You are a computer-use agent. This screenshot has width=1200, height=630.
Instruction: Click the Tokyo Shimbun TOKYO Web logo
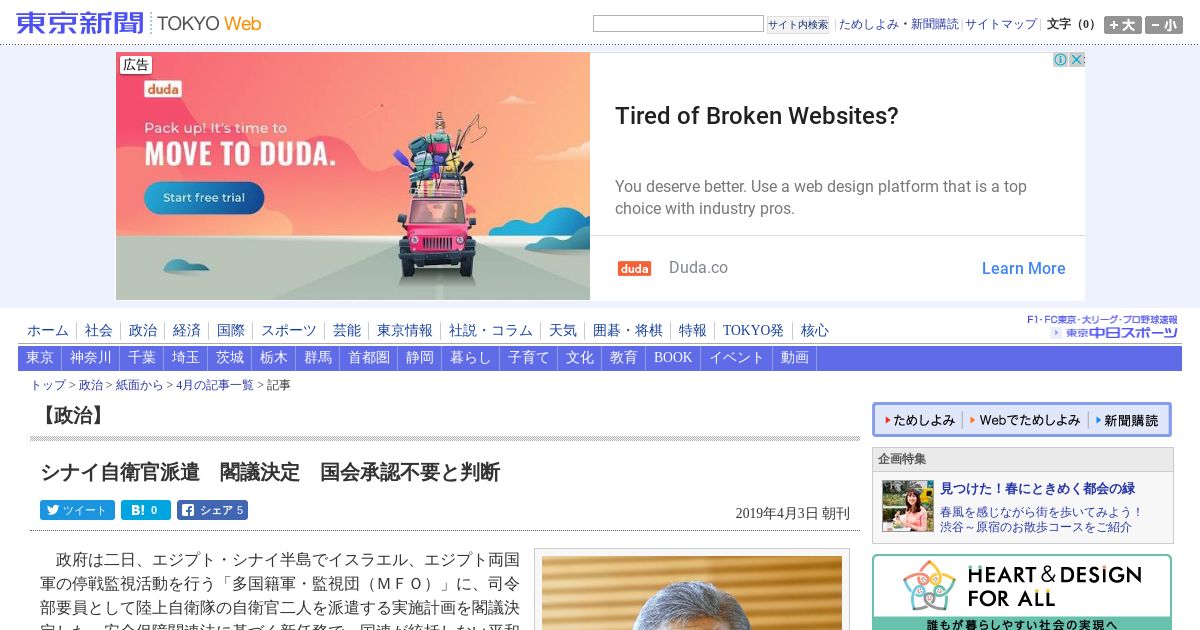click(x=138, y=23)
